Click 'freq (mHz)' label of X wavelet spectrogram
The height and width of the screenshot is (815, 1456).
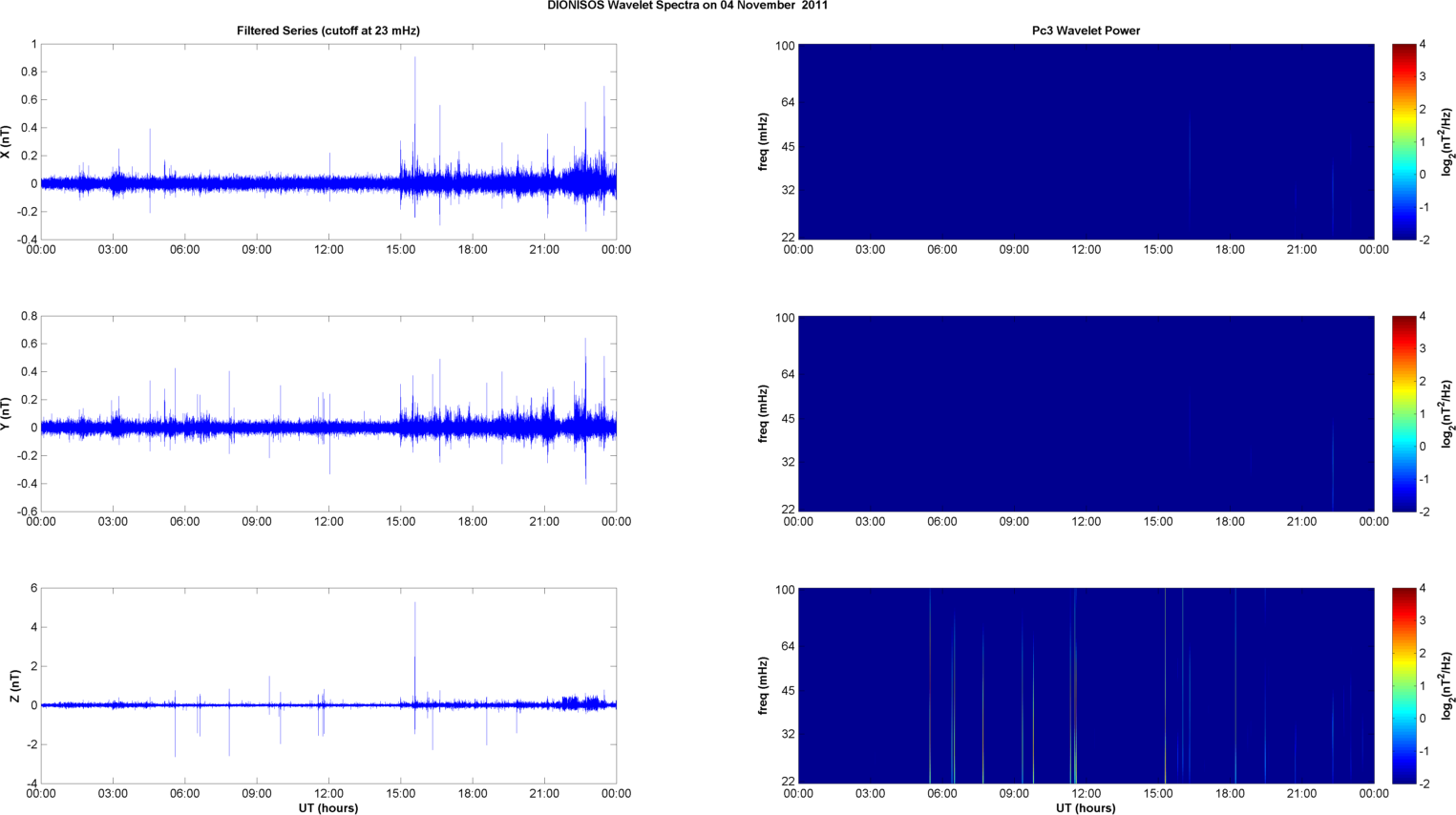(764, 142)
